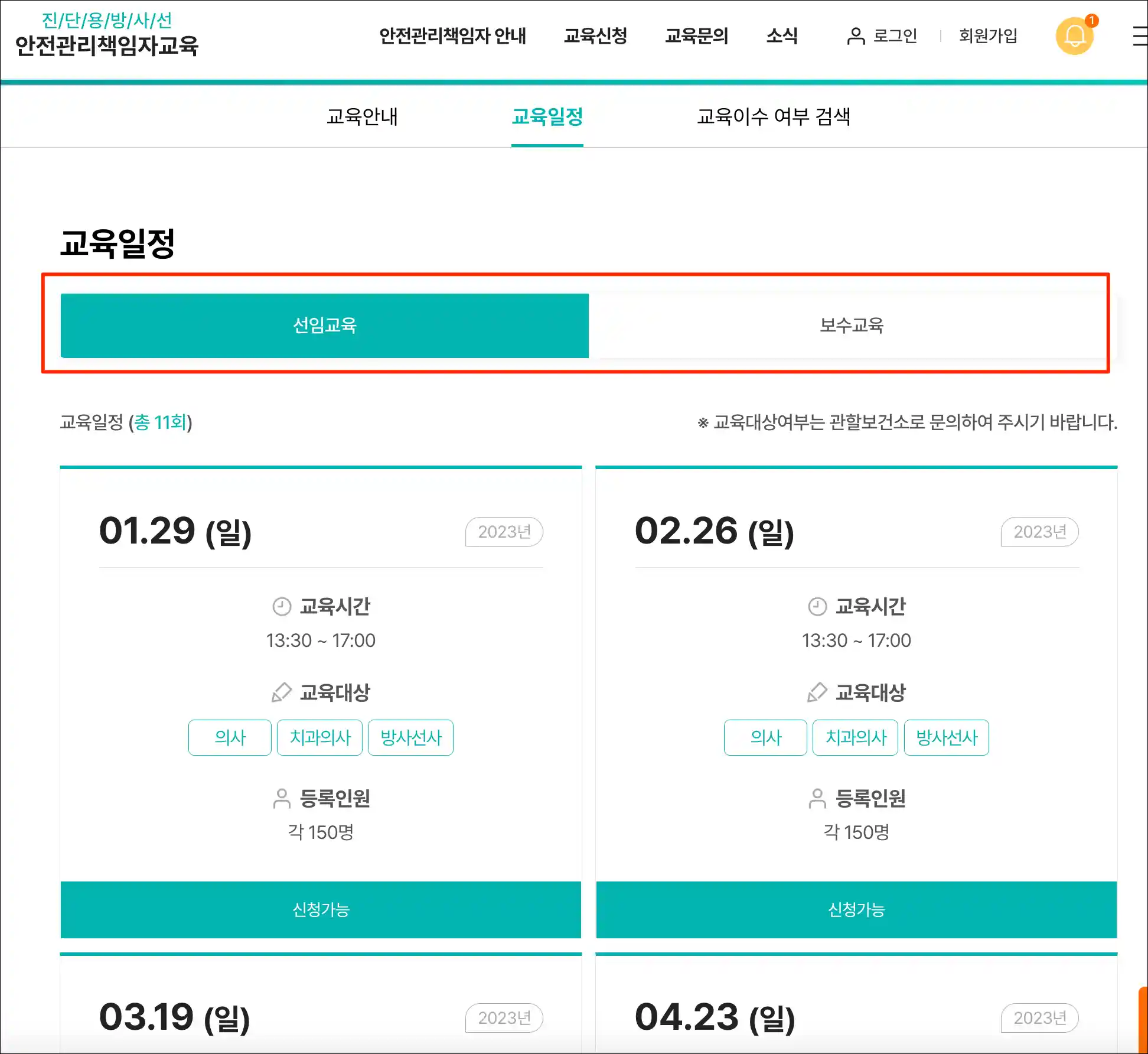Click 신청가능 button for 01.29 session
This screenshot has width=1148, height=1054.
321,910
